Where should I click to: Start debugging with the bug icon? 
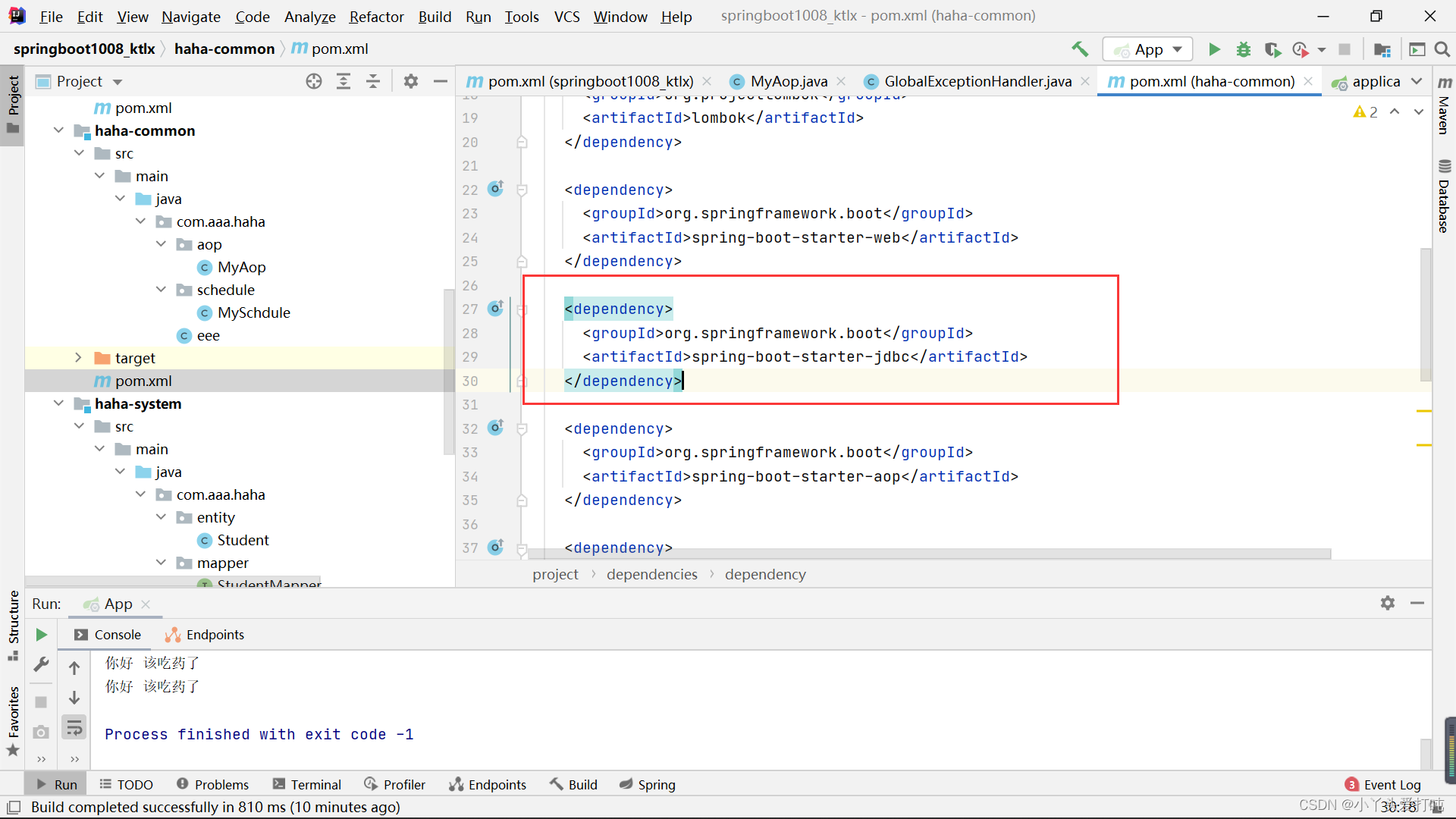pos(1244,49)
